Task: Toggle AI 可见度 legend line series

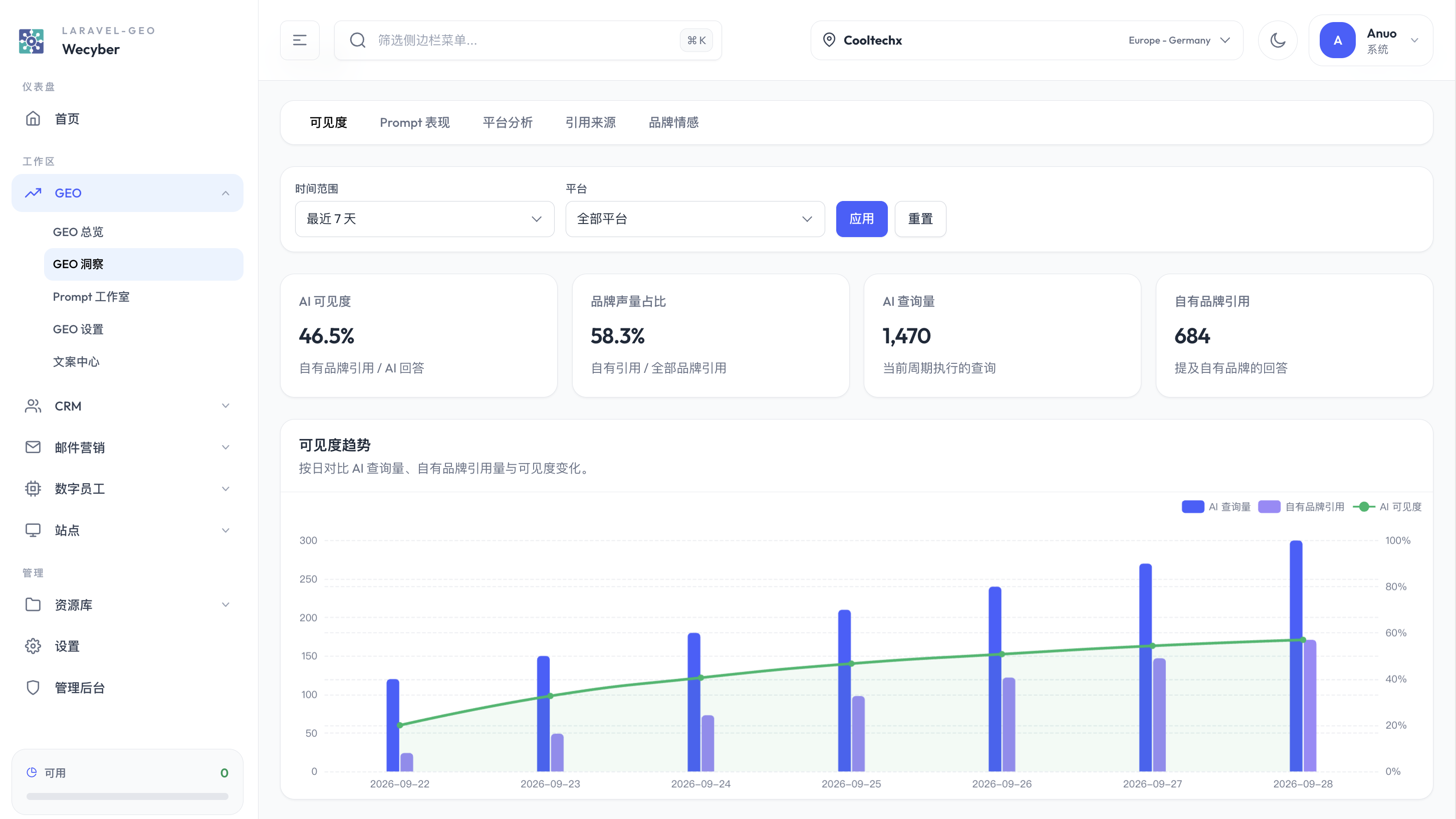Action: (1387, 507)
